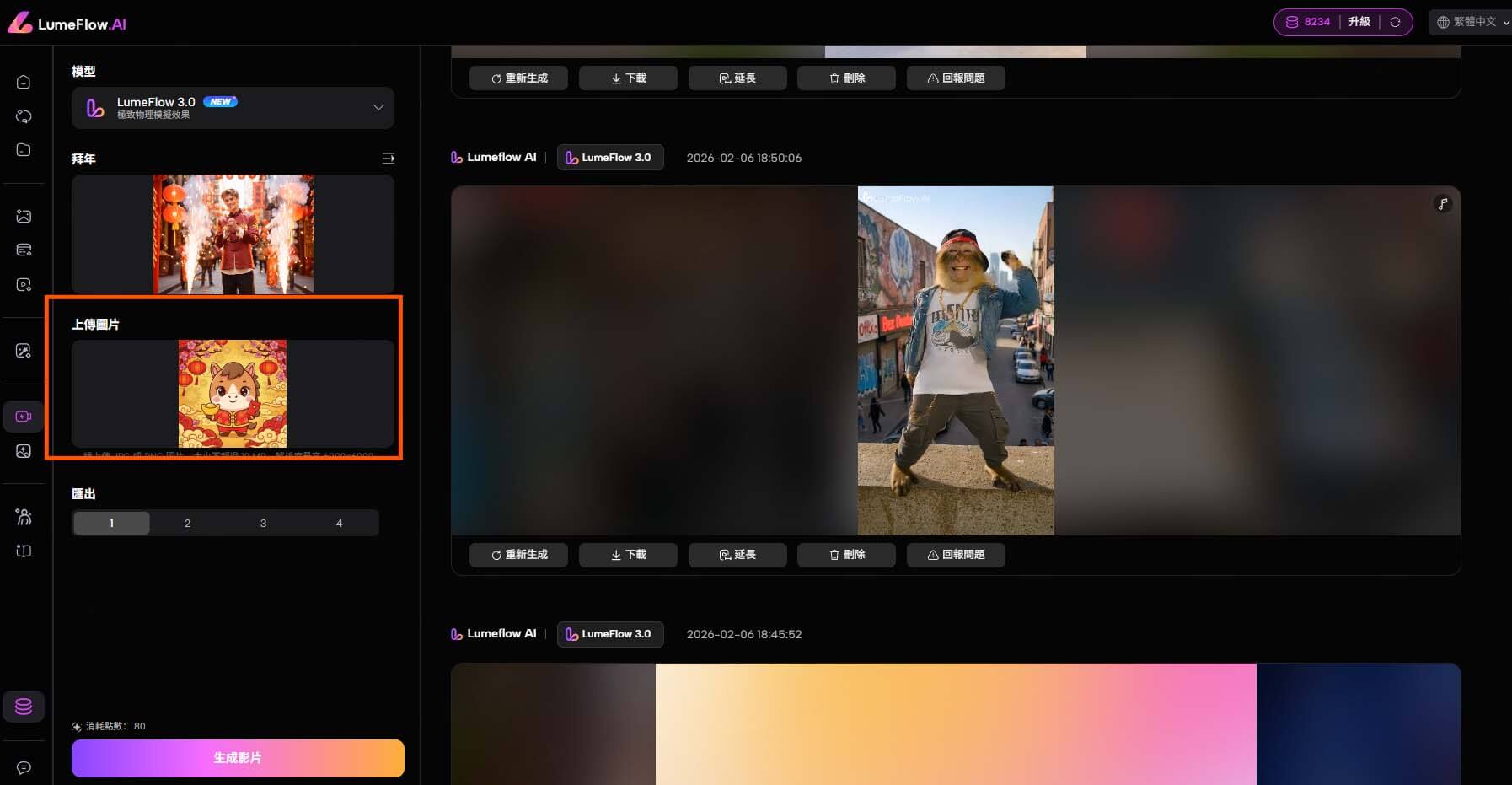This screenshot has width=1512, height=785.
Task: Select export count 3
Action: (263, 524)
